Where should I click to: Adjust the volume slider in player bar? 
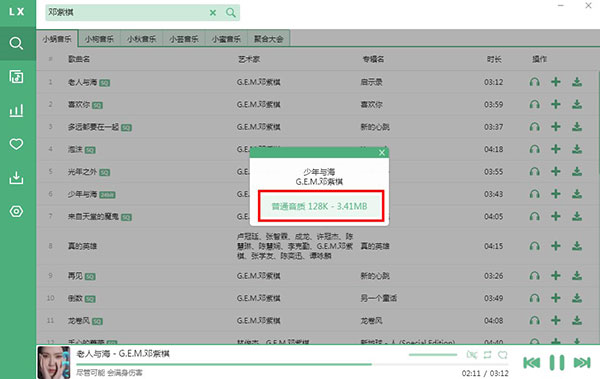[x=433, y=355]
